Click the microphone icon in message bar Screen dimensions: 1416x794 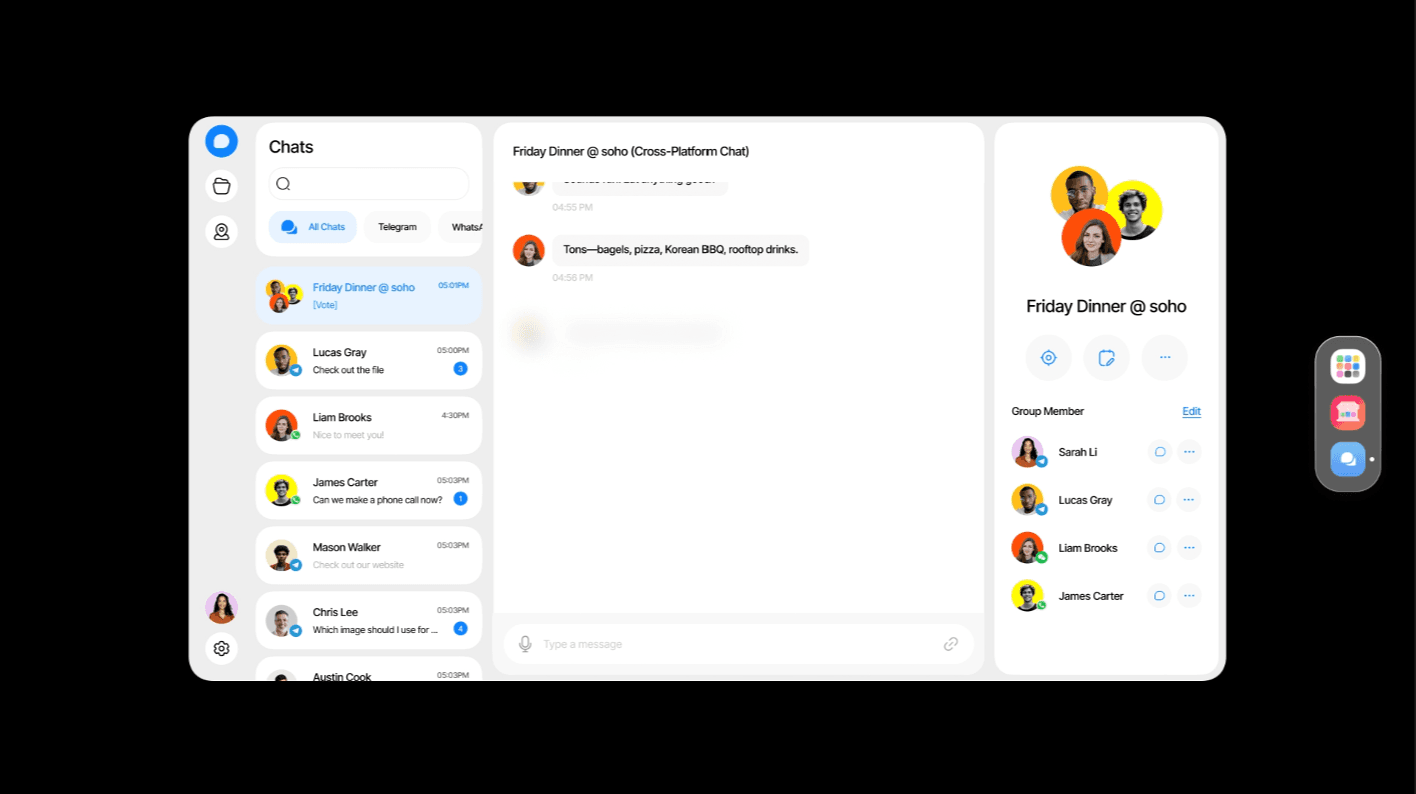pyautogui.click(x=525, y=644)
